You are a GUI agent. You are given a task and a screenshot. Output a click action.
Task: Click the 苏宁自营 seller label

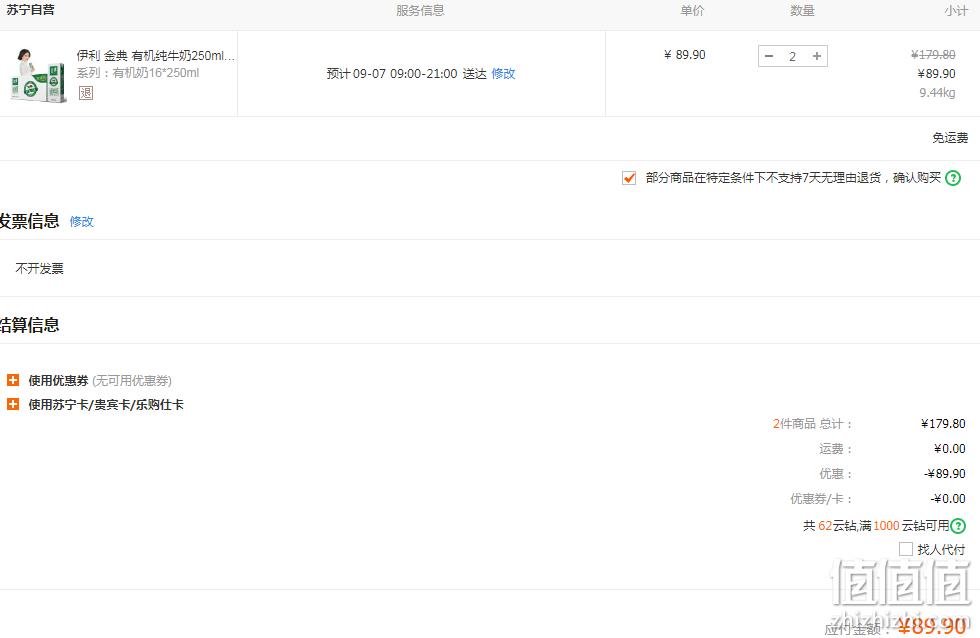tap(31, 10)
